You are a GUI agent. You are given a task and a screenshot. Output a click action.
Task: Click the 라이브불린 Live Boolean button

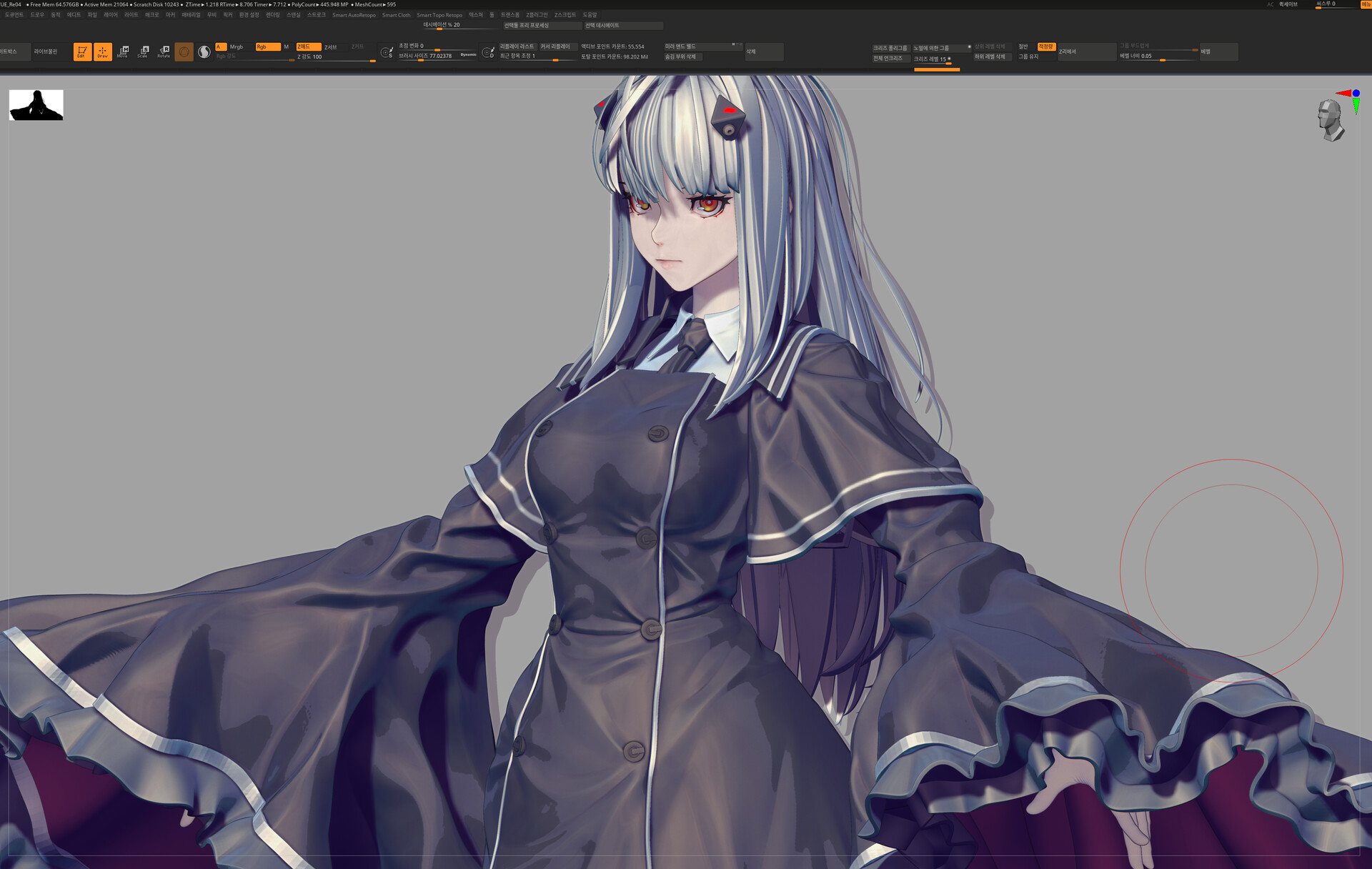46,51
